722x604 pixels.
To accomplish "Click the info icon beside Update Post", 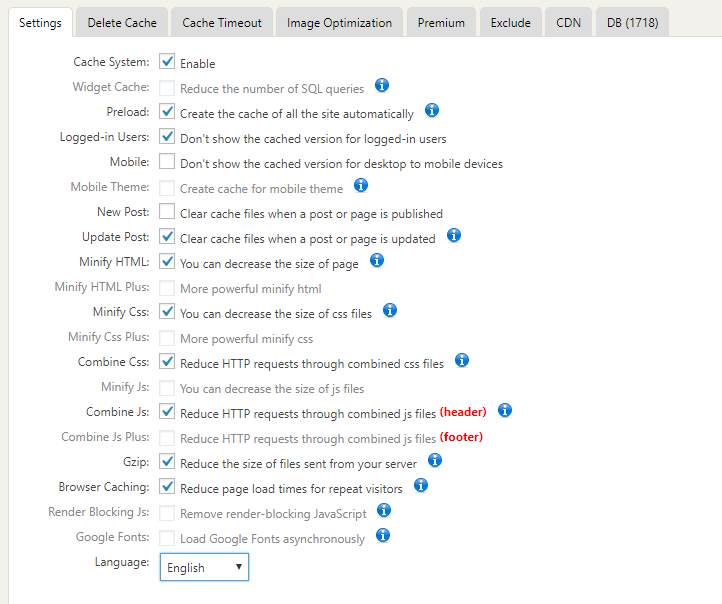I will [x=453, y=236].
